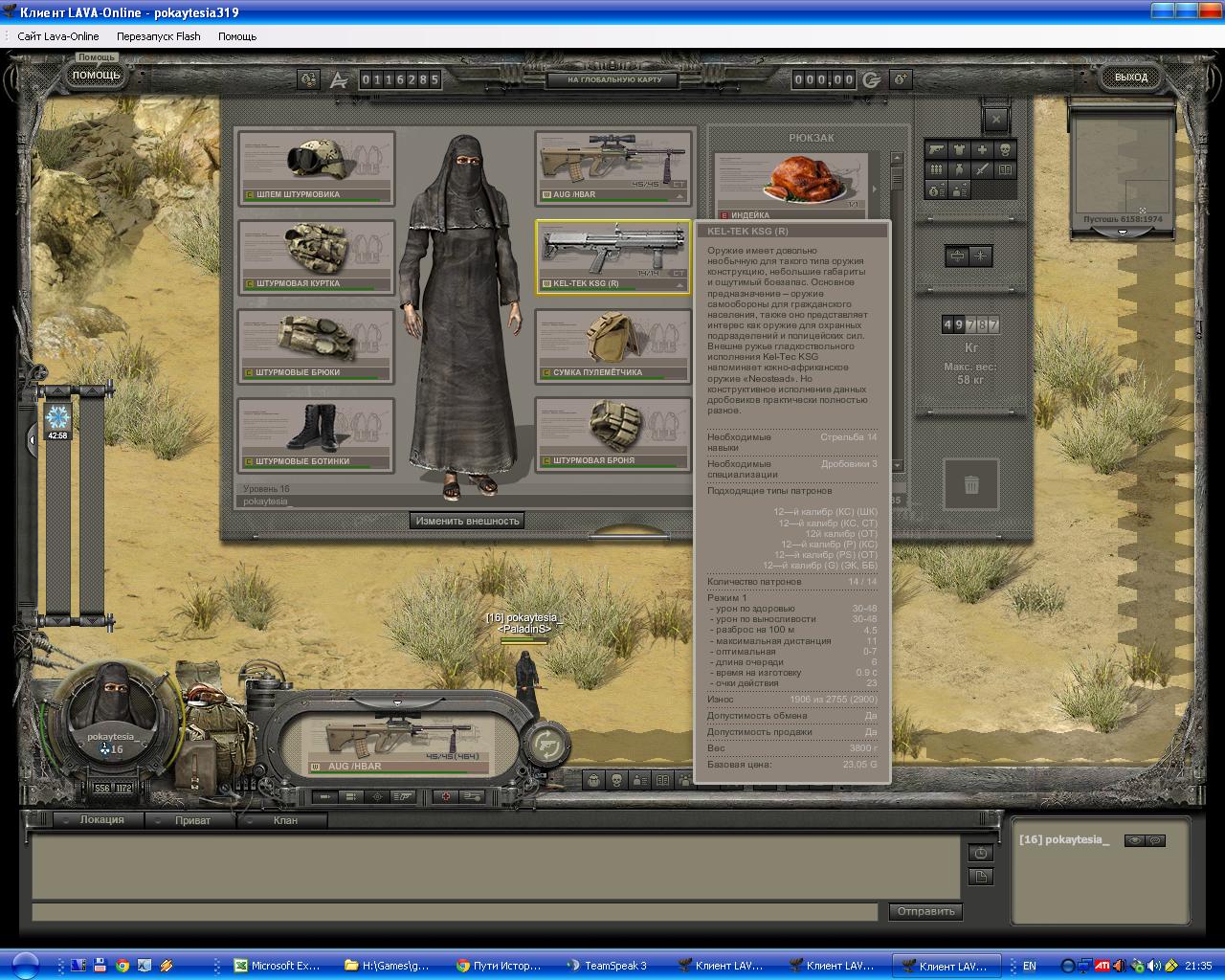Select the money bag list filter icon
This screenshot has height=980, width=1225.
pyautogui.click(x=936, y=190)
